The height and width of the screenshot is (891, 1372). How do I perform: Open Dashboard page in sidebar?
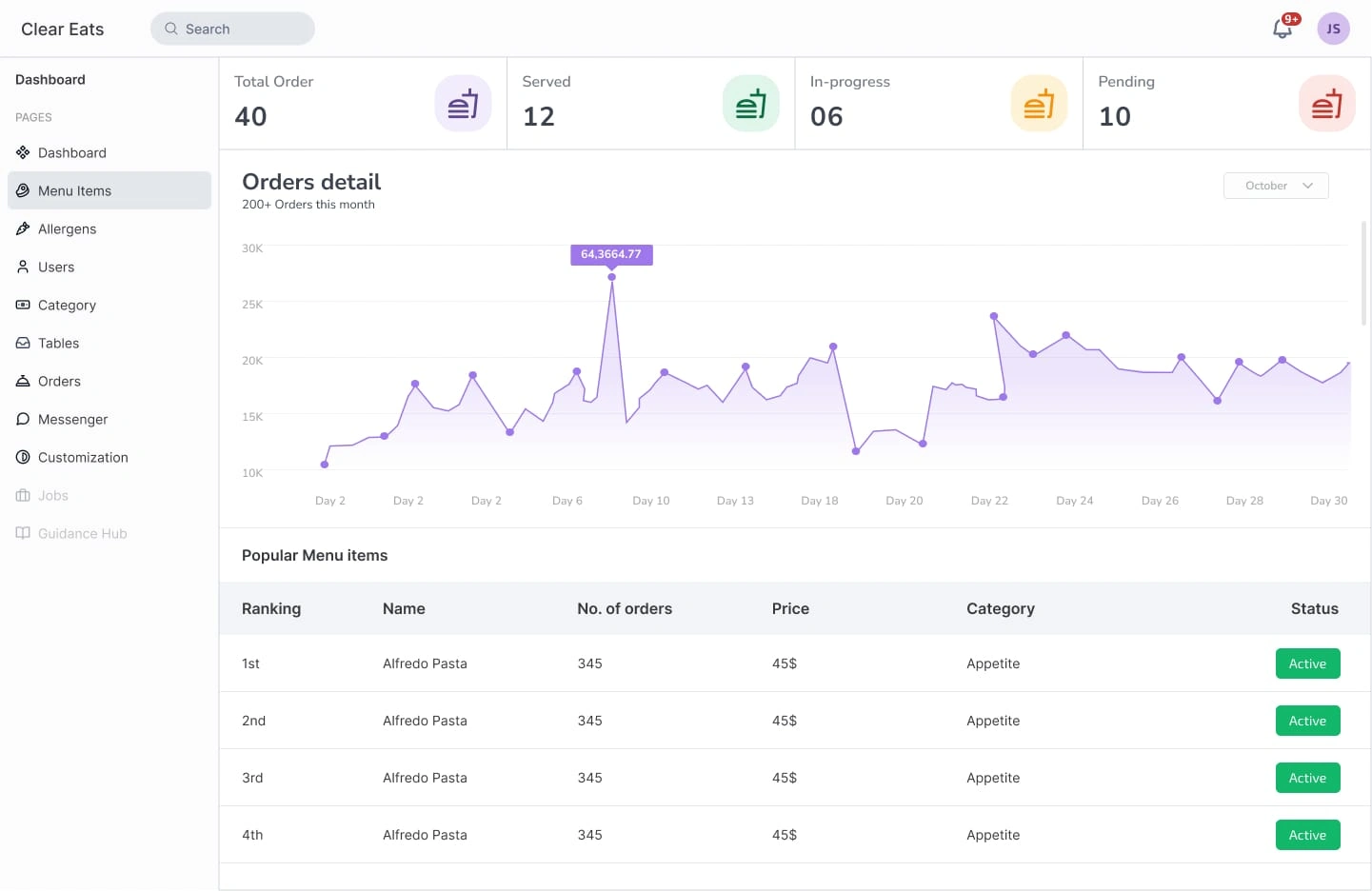109,152
